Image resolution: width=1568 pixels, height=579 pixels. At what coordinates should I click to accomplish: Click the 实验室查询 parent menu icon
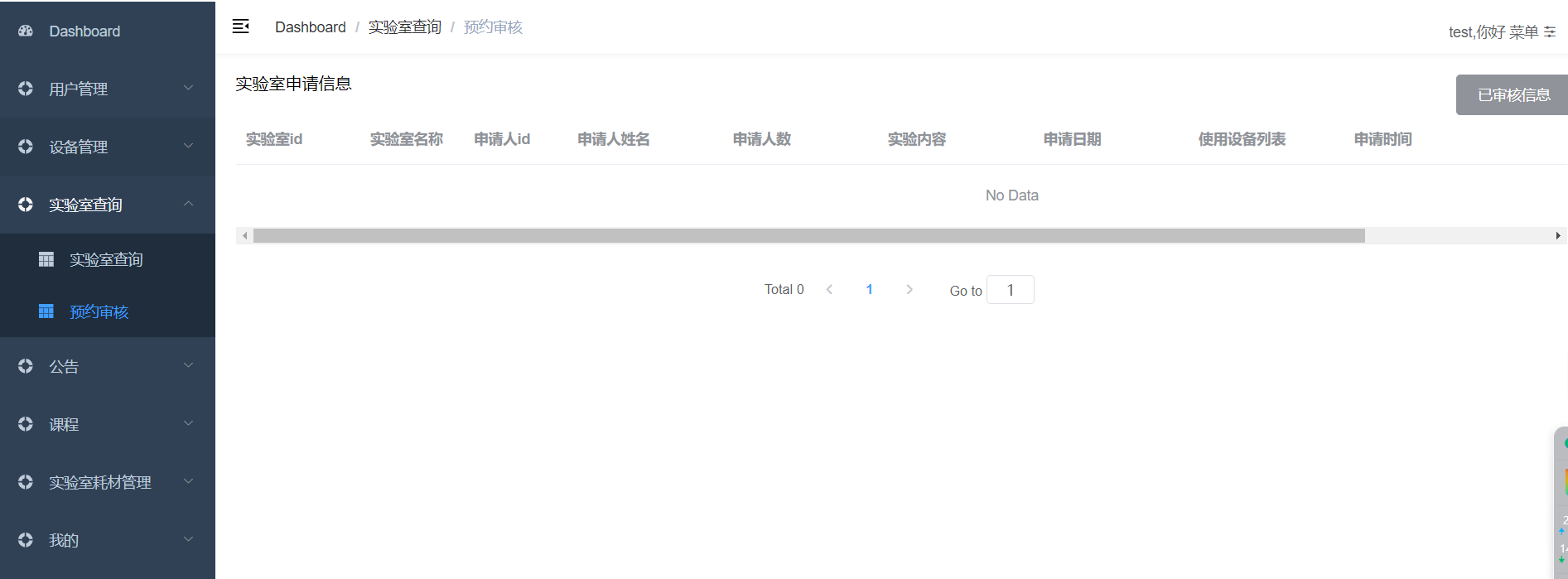[x=26, y=205]
